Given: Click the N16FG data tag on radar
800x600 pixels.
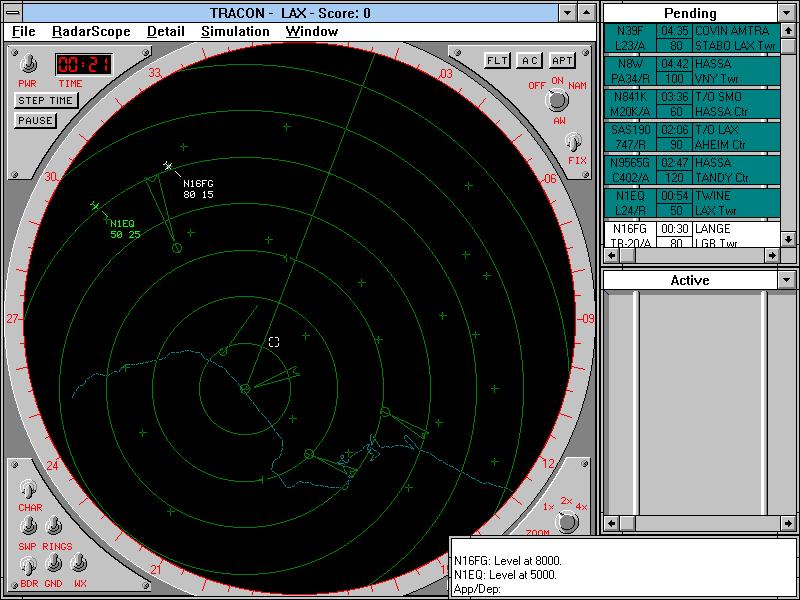Looking at the screenshot, I should pyautogui.click(x=198, y=189).
